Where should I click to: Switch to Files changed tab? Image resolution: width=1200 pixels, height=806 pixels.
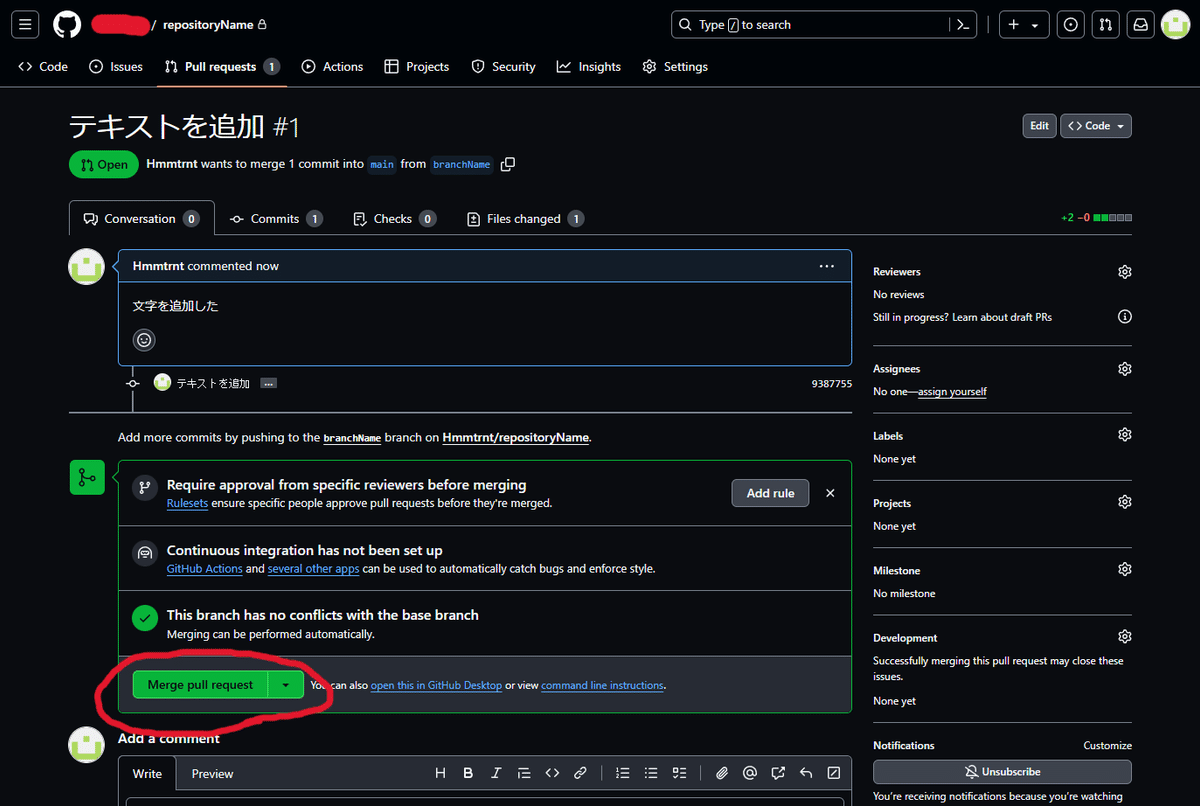(525, 219)
